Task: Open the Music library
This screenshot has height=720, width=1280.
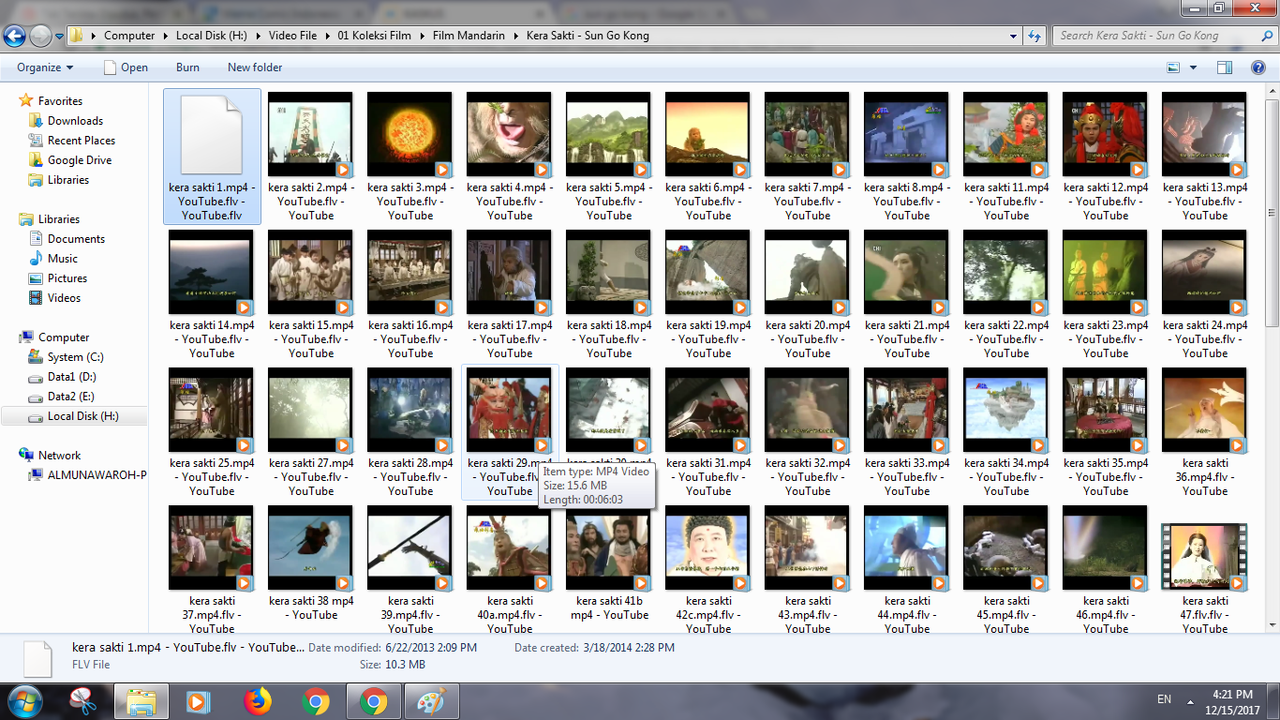Action: [62, 258]
